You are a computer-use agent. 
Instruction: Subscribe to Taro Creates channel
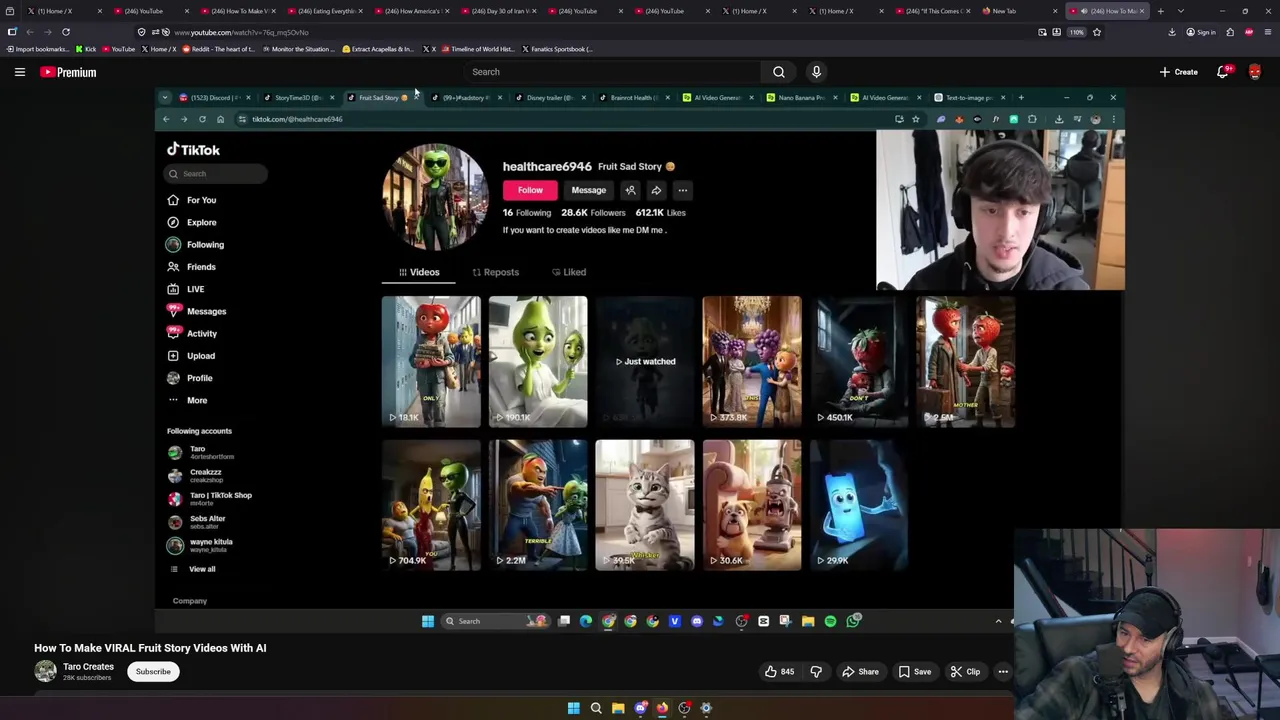point(153,672)
